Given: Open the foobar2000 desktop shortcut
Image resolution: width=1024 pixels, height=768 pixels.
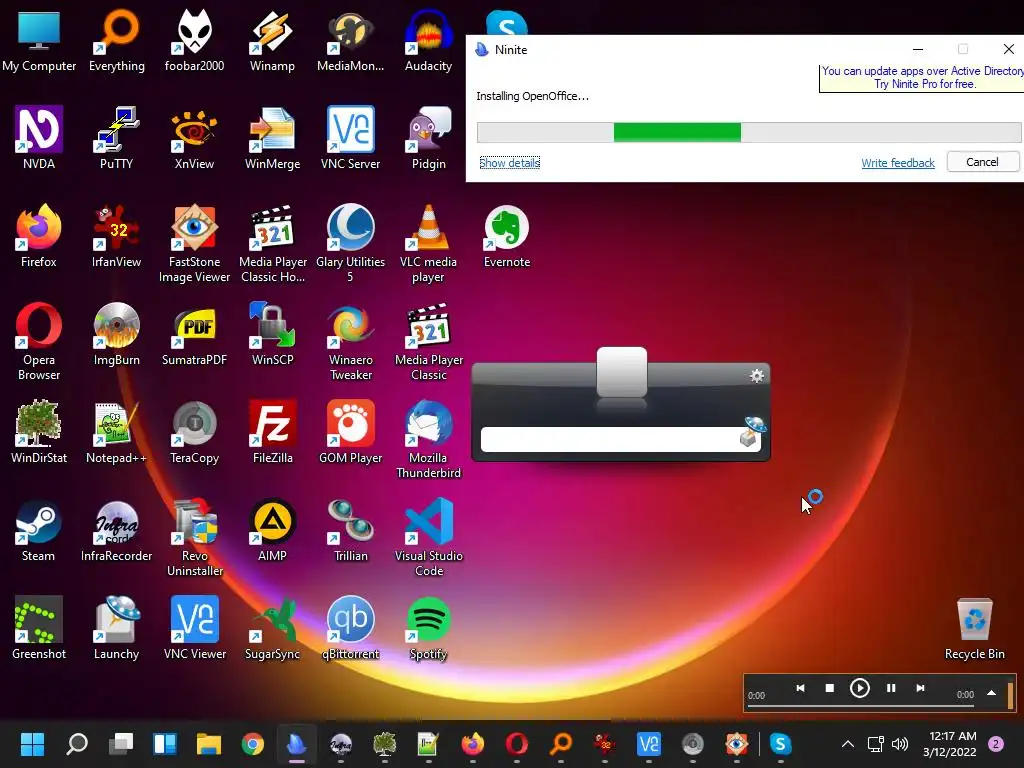Looking at the screenshot, I should (x=194, y=40).
